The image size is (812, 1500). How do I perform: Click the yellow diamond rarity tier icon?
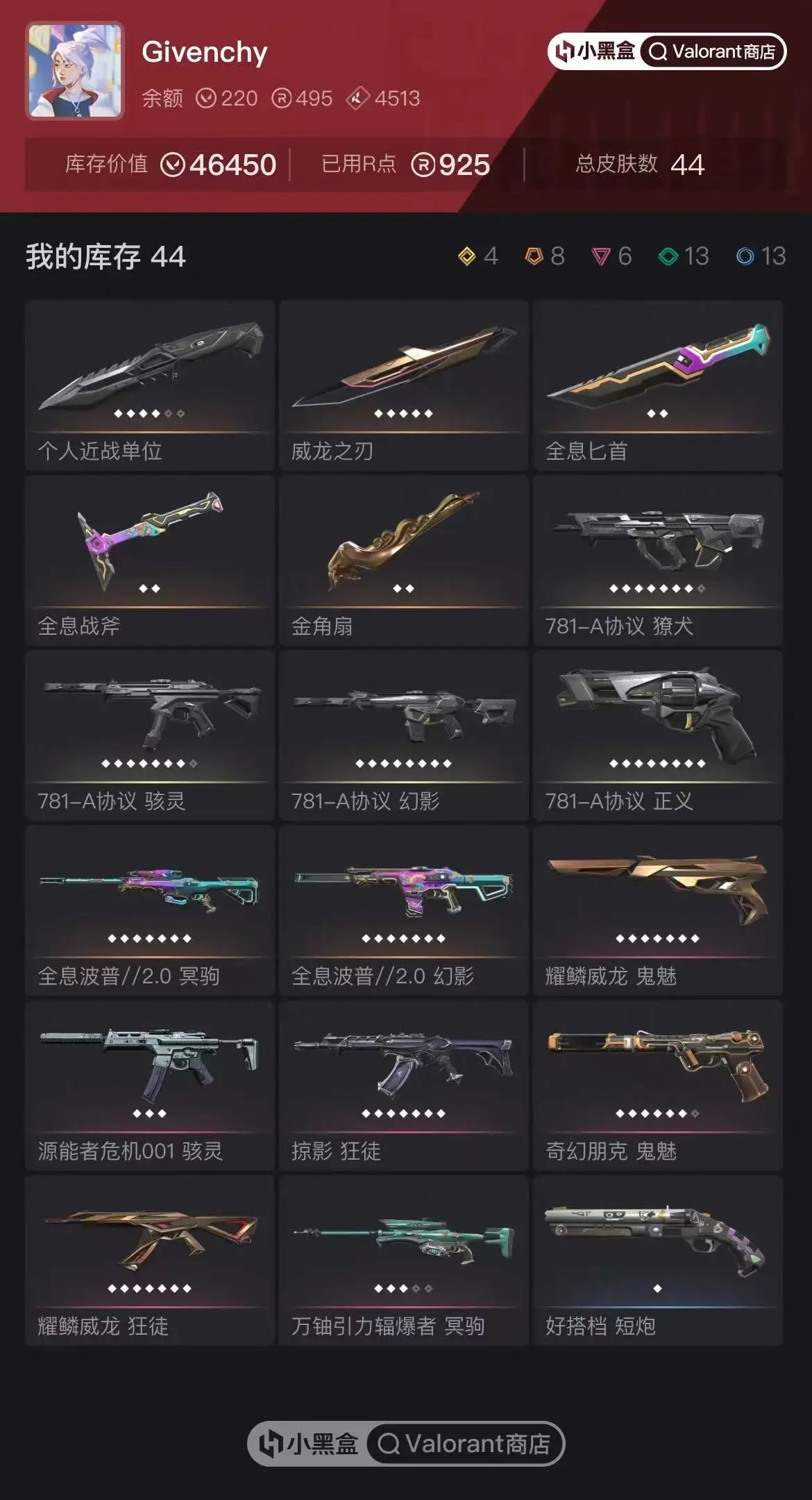pos(467,256)
